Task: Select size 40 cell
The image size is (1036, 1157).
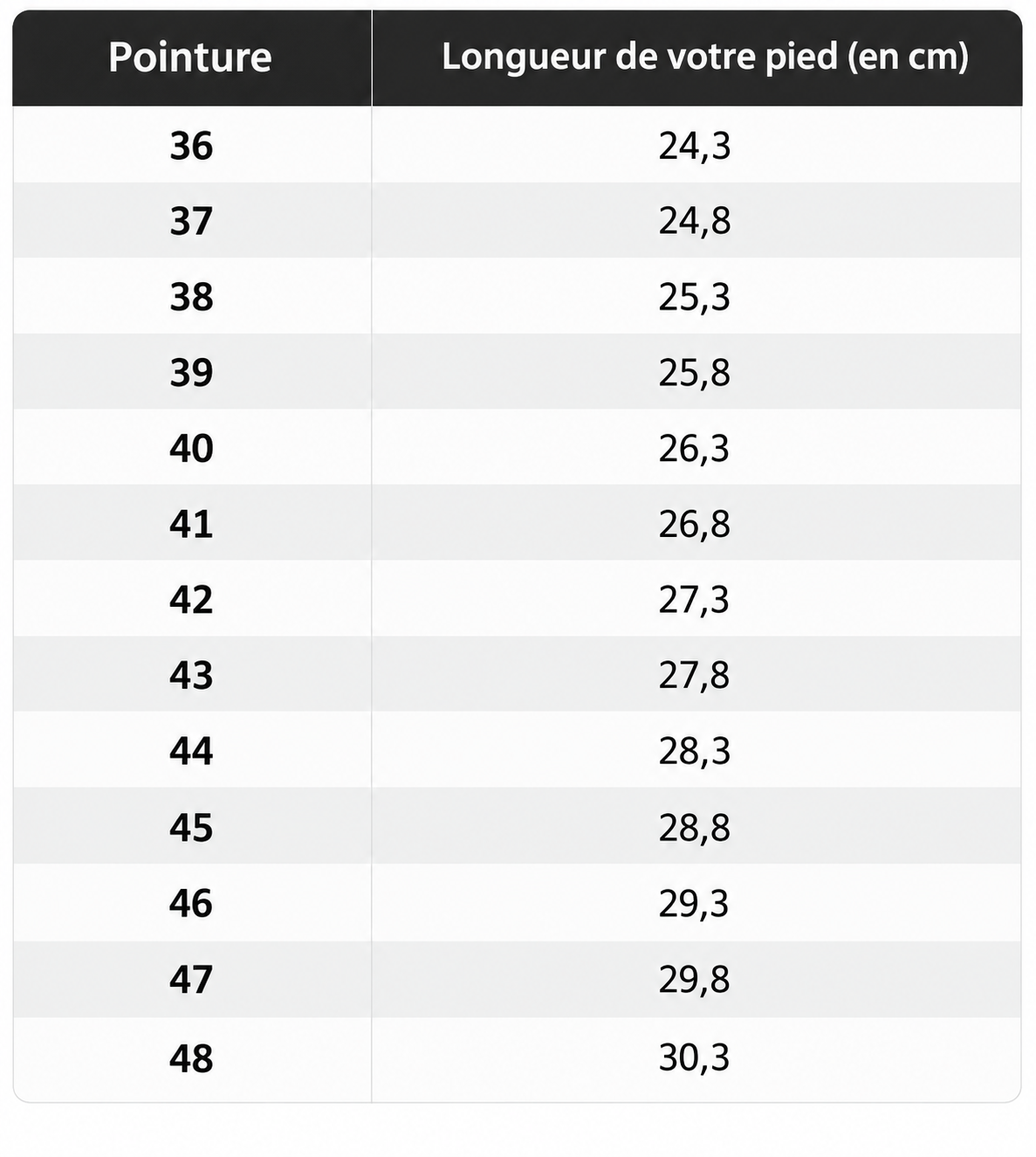Action: click(x=191, y=448)
